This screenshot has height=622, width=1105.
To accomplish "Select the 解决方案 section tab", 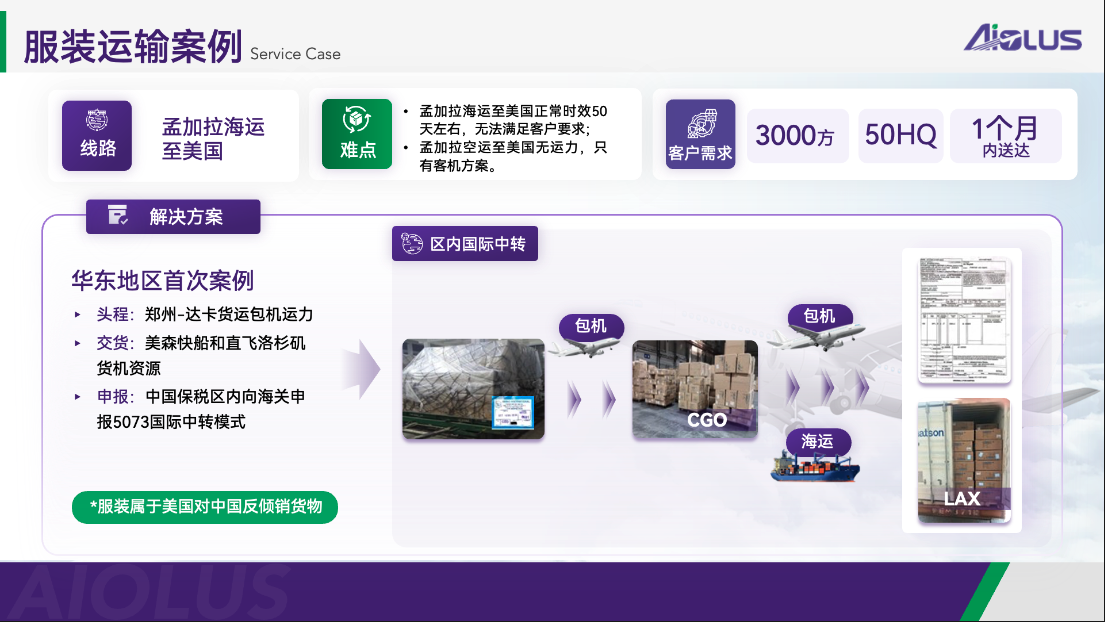I will pos(173,216).
